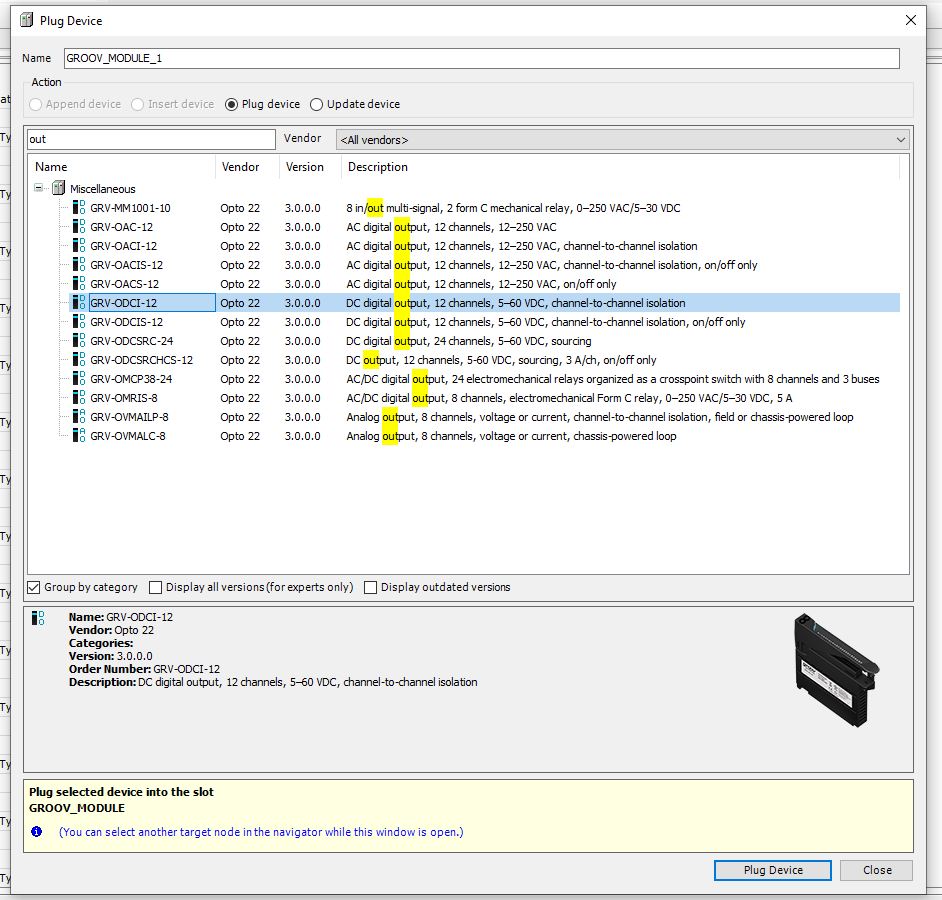The width and height of the screenshot is (942, 900).
Task: Click the GRV-OACI-12 module icon
Action: tap(79, 246)
